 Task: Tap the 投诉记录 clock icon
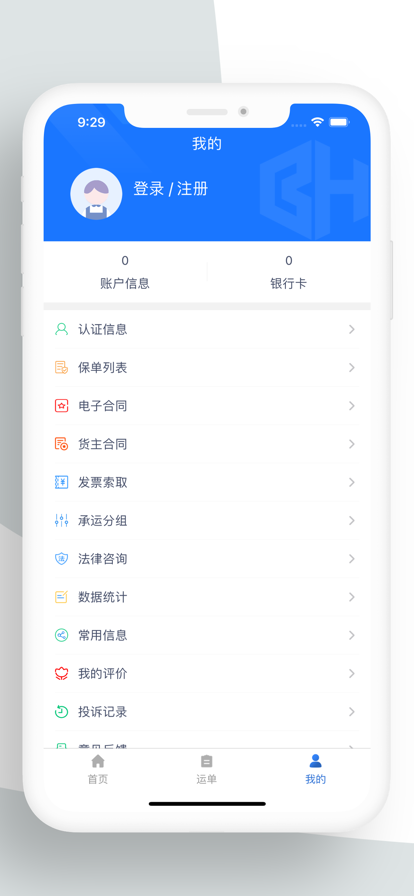(61, 712)
